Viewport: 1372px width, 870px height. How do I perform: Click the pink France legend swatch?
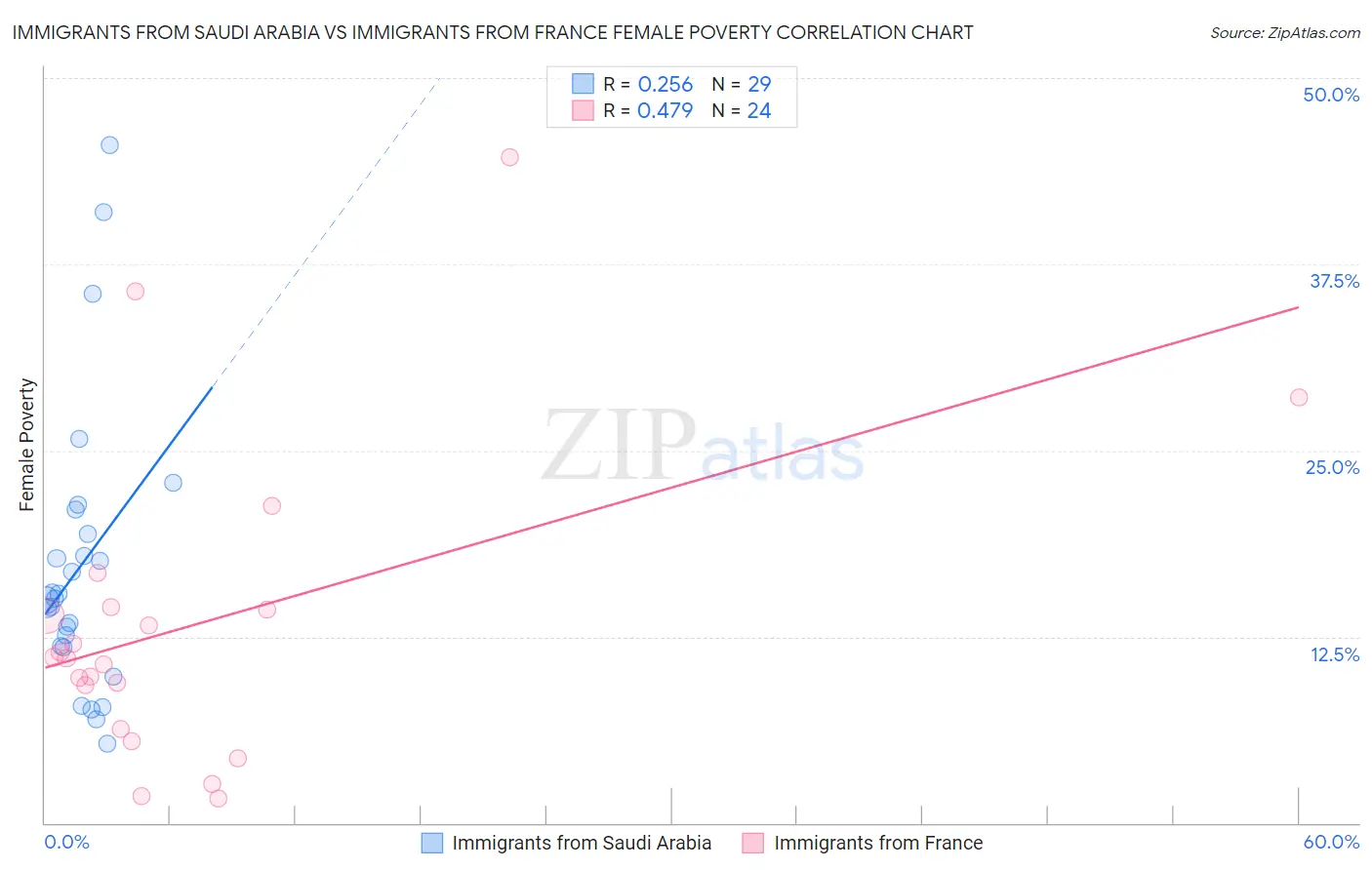point(752,843)
